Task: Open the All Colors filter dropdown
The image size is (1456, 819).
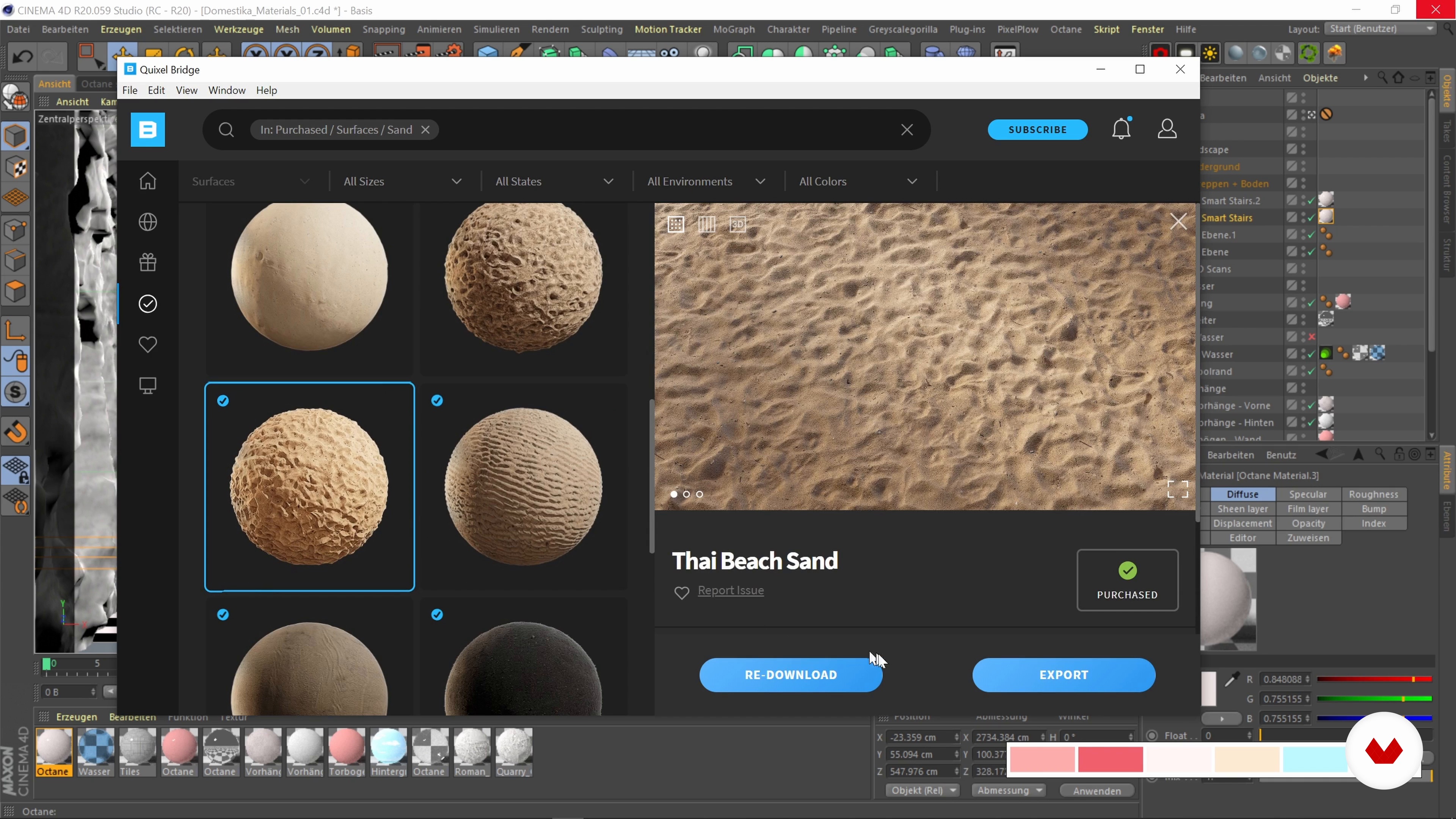Action: click(x=858, y=182)
